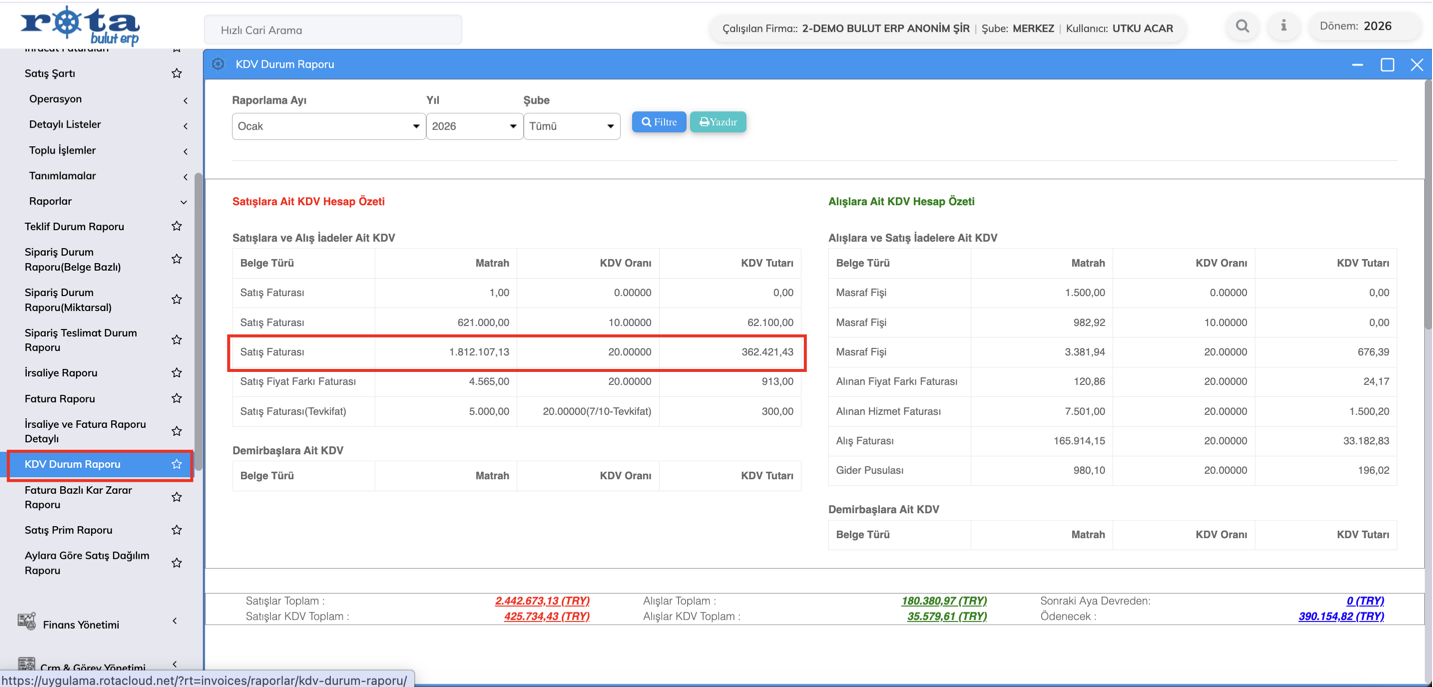Open the Şube dropdown showing Tümü

pyautogui.click(x=571, y=127)
